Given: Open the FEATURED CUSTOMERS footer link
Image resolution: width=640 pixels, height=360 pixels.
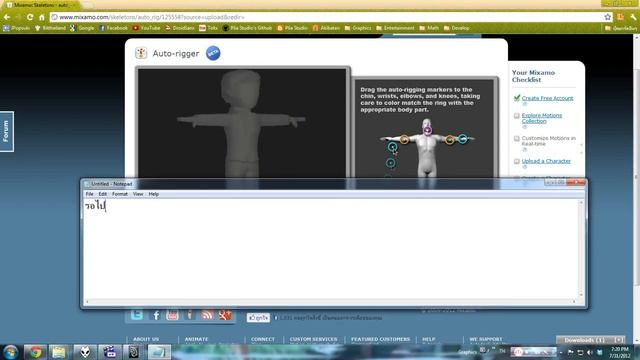Looking at the screenshot, I should click(380, 339).
